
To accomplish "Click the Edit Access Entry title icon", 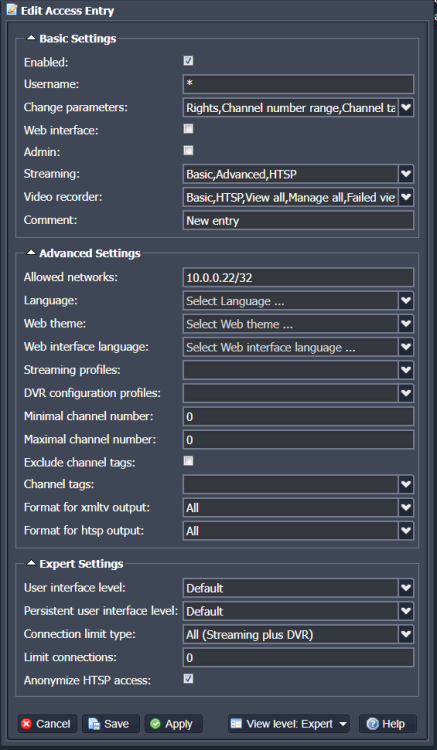I will [x=11, y=10].
